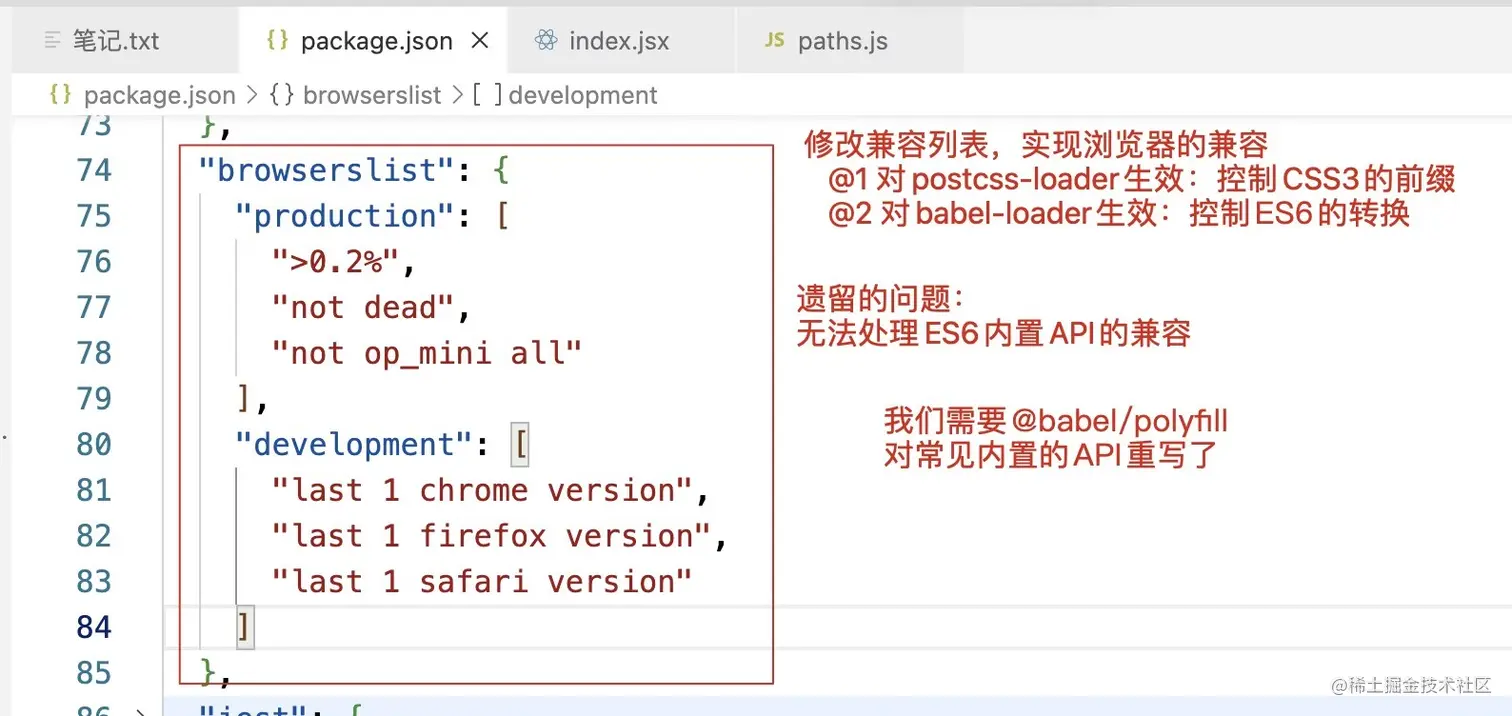Click the object icon before browserslist breadcrumb
Screen dimensions: 1512x716
click(x=281, y=94)
